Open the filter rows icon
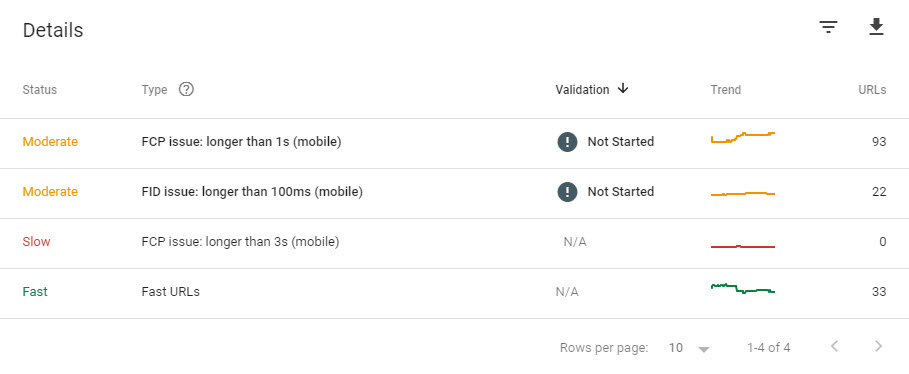Image resolution: width=909 pixels, height=374 pixels. (828, 27)
